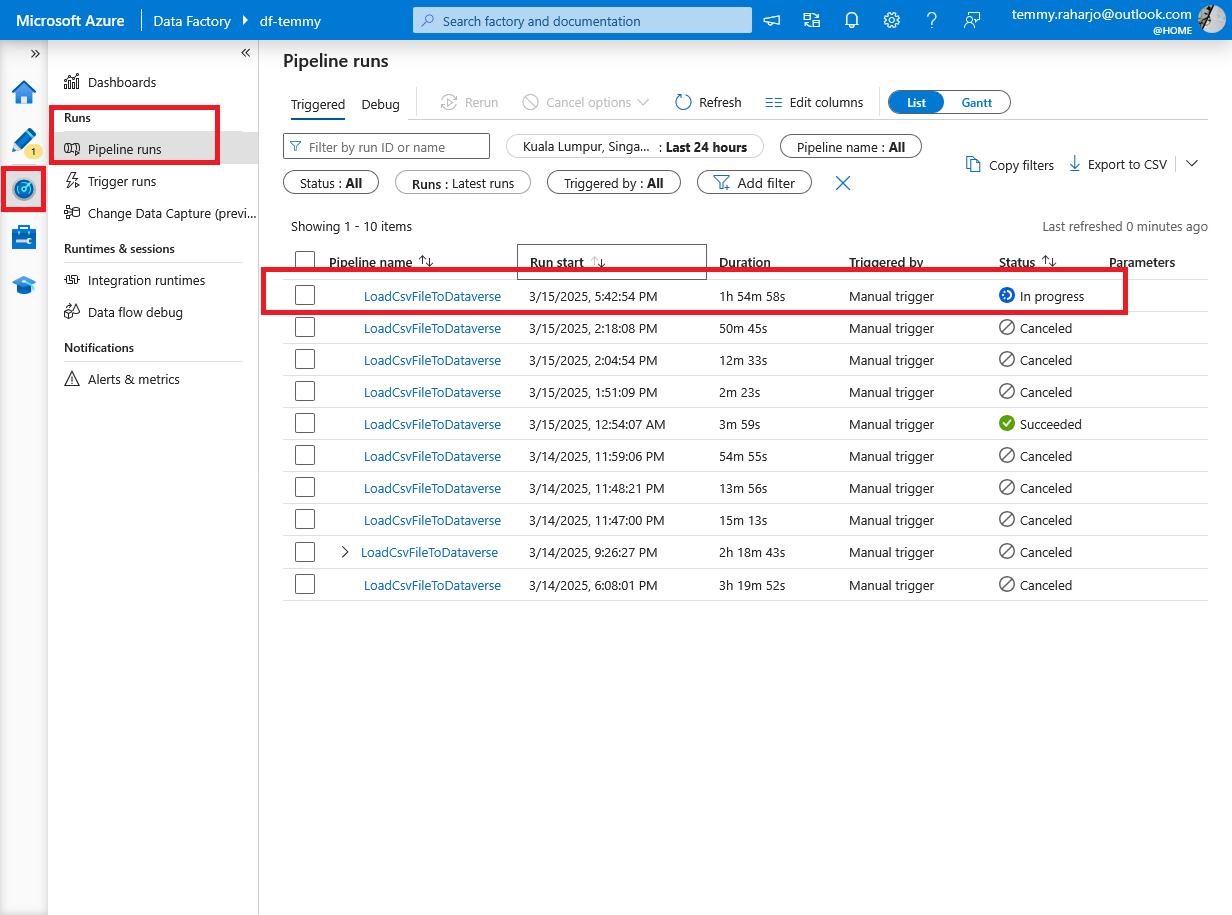Viewport: 1232px width, 915px height.
Task: Check the row started 11:59:06 PM
Action: point(305,455)
